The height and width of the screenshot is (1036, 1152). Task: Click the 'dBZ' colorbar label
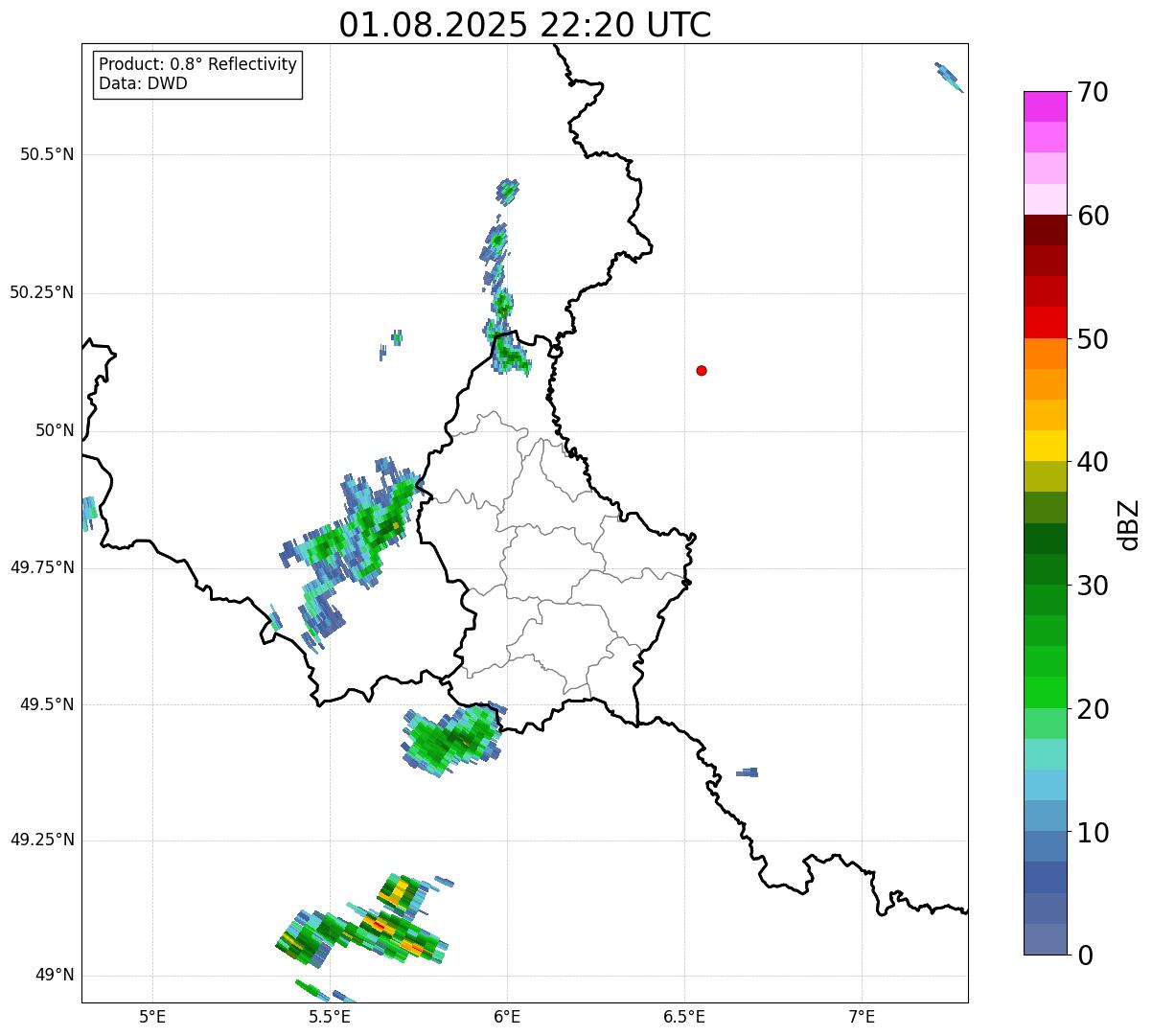[x=1129, y=524]
